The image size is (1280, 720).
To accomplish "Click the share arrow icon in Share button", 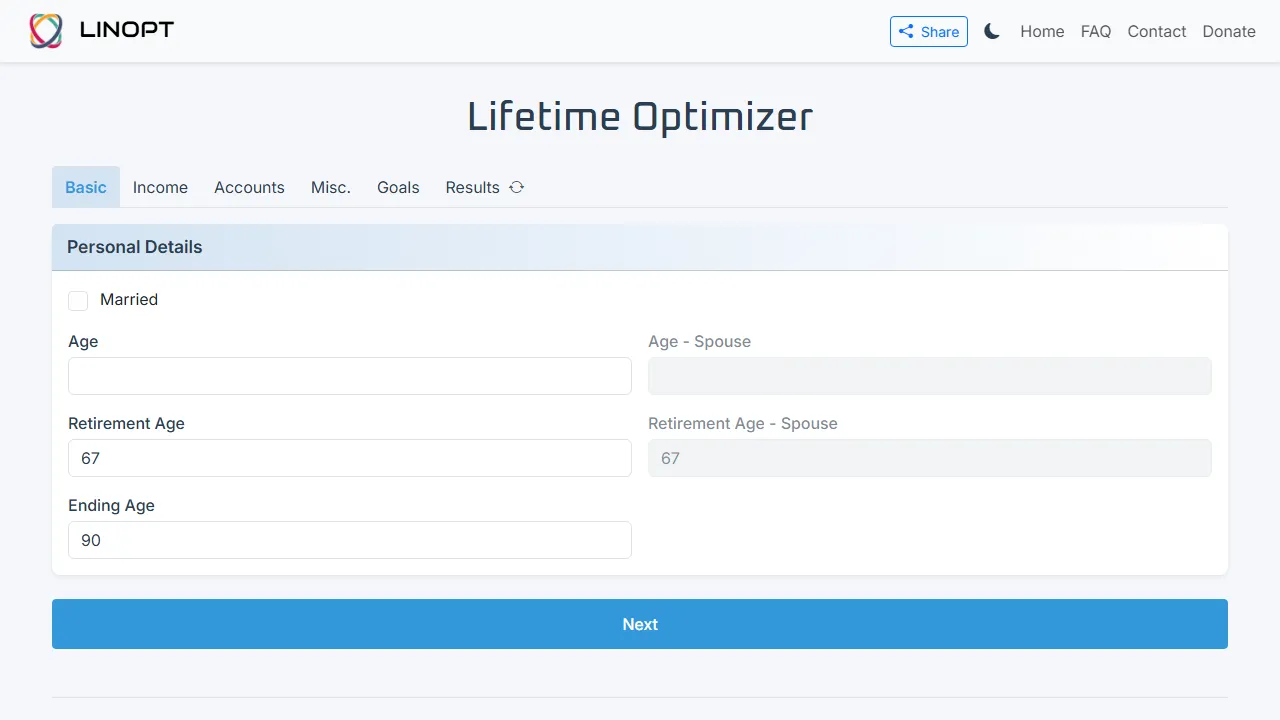I will point(907,31).
